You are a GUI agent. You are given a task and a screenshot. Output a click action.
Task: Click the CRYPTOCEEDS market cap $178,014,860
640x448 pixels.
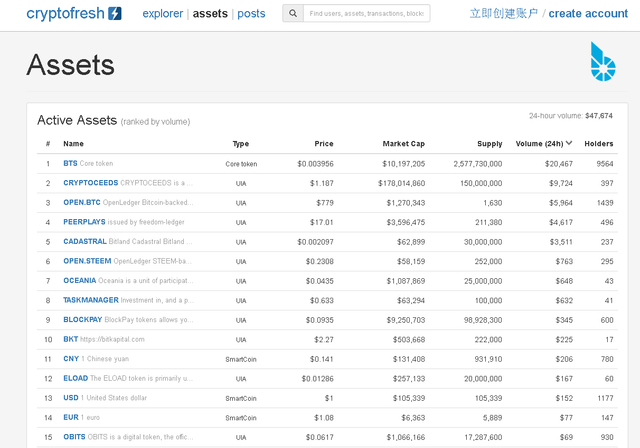point(402,184)
